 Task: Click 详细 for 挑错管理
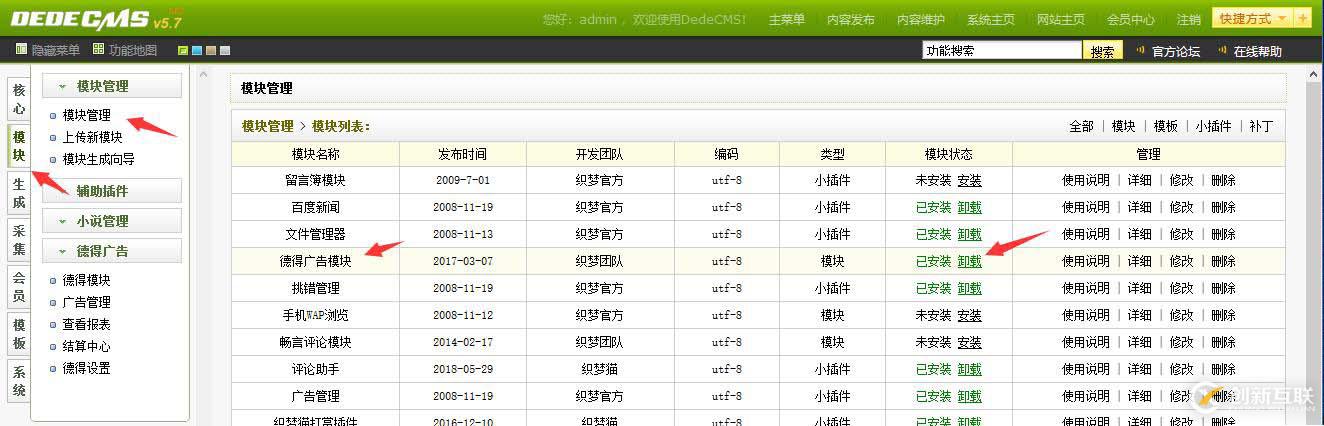pos(1140,289)
